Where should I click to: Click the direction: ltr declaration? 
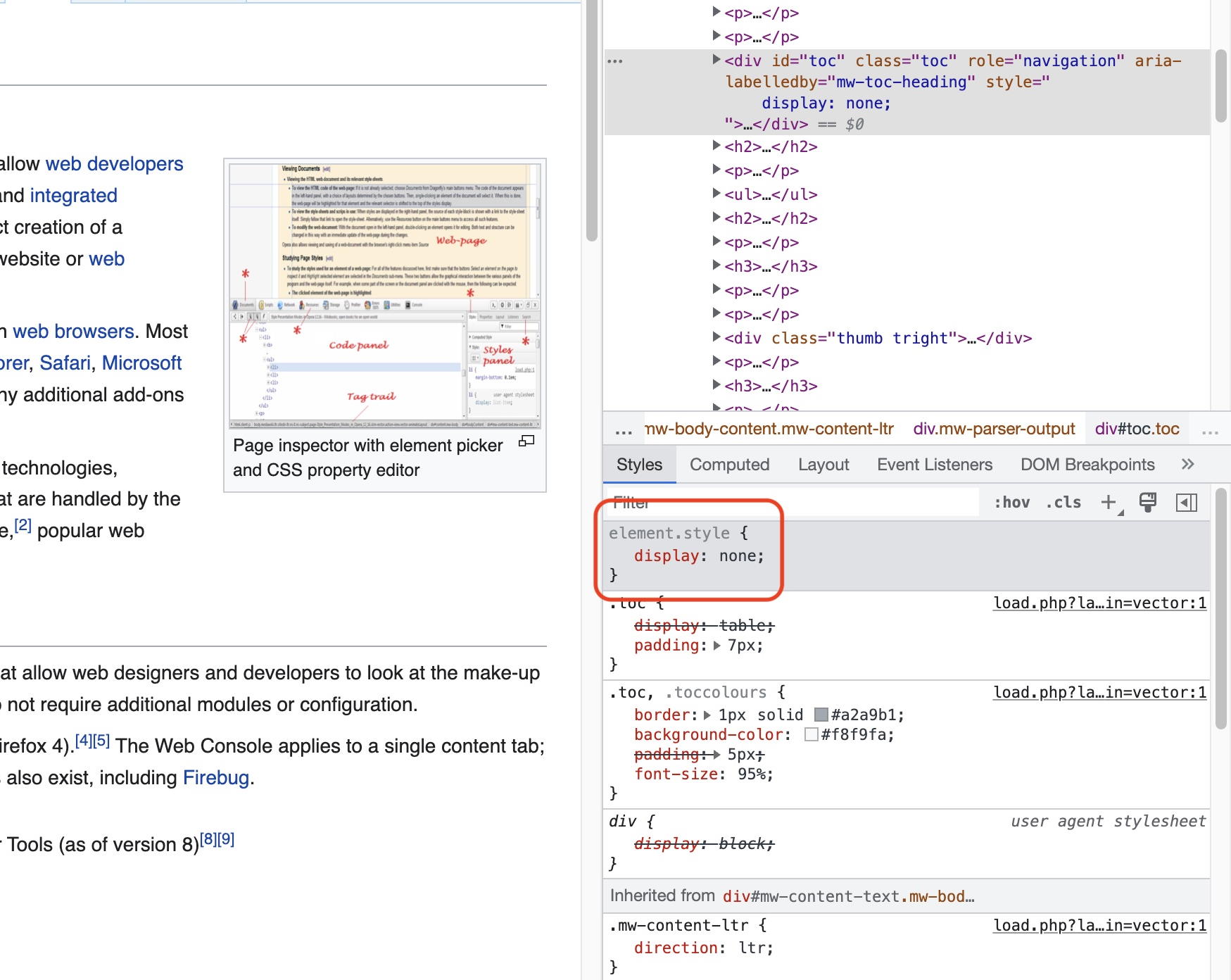click(703, 948)
